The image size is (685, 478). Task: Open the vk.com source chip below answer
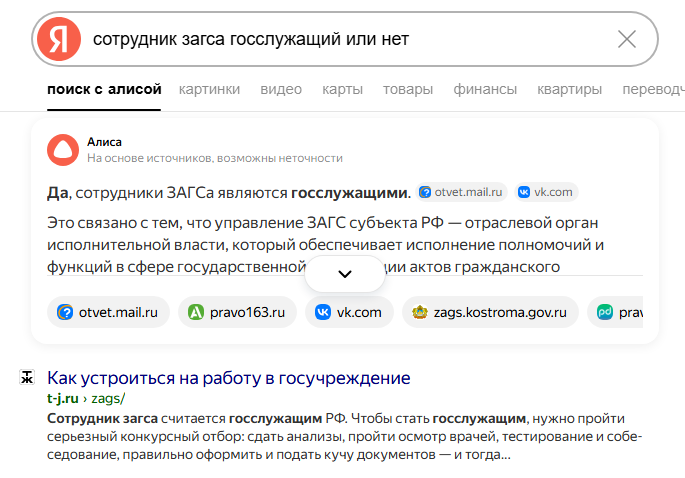[x=348, y=312]
